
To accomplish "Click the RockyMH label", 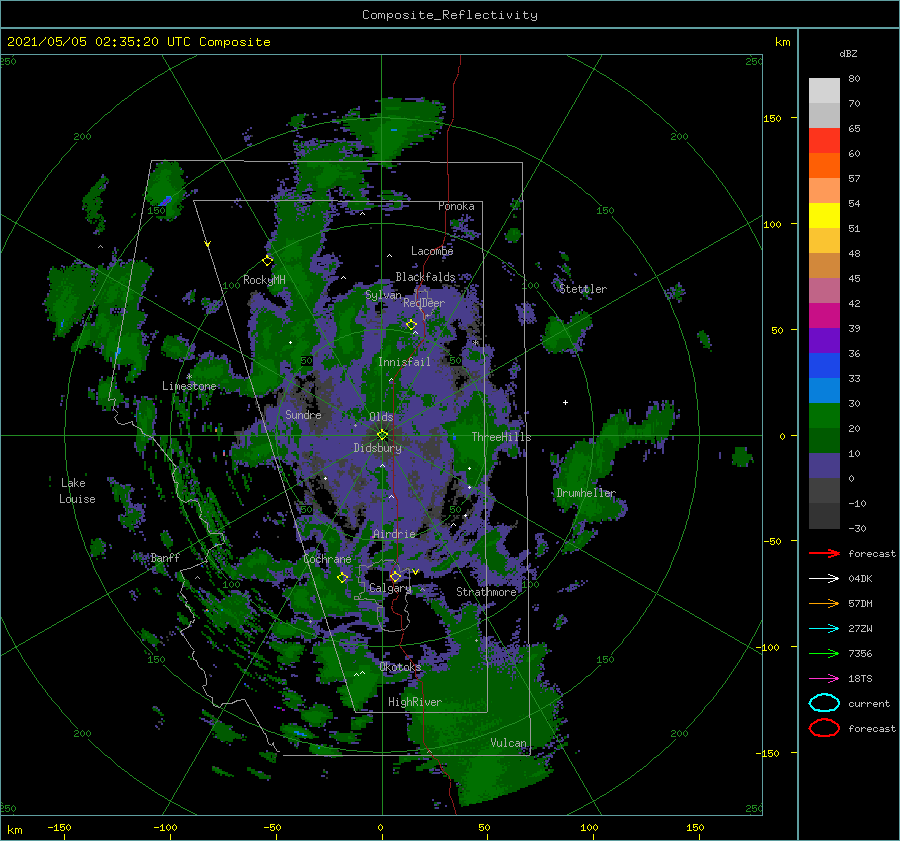I will coord(264,280).
